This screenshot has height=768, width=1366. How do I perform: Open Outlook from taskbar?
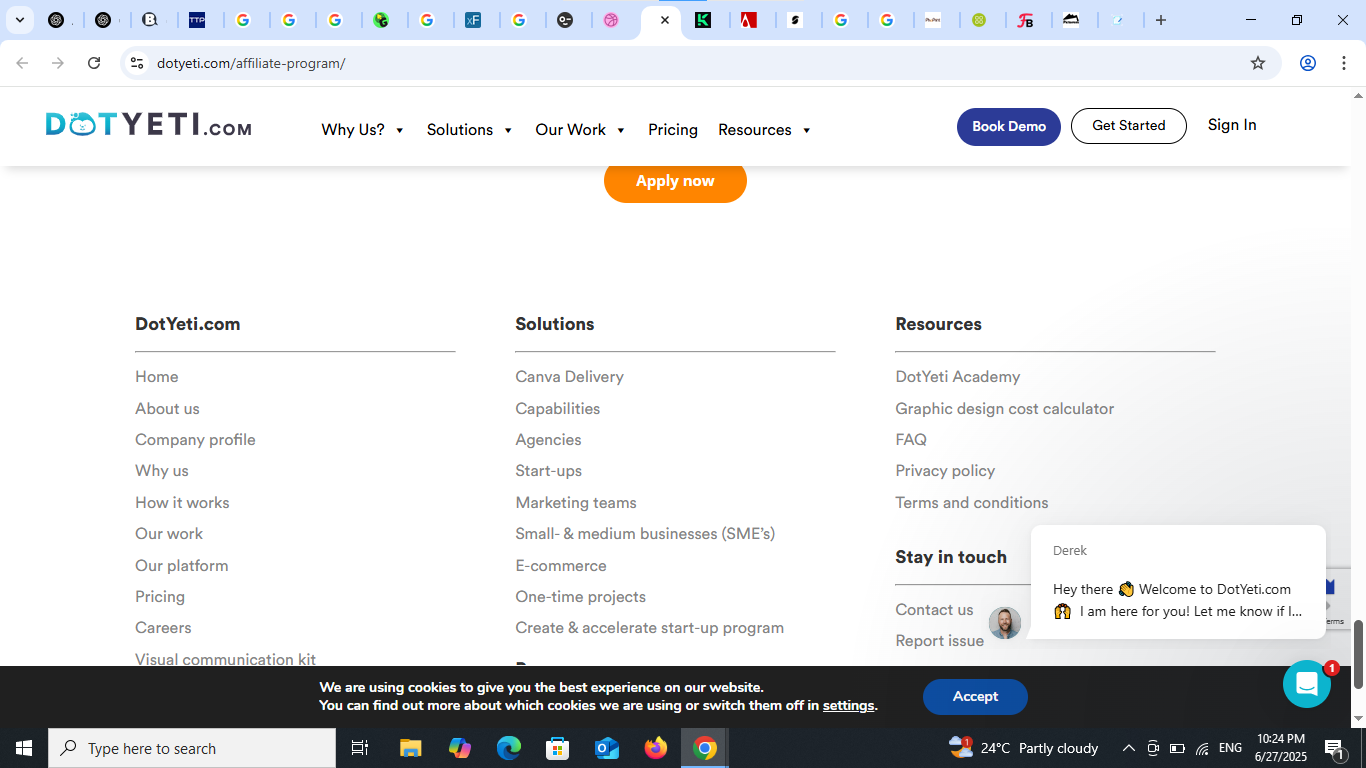(x=607, y=748)
